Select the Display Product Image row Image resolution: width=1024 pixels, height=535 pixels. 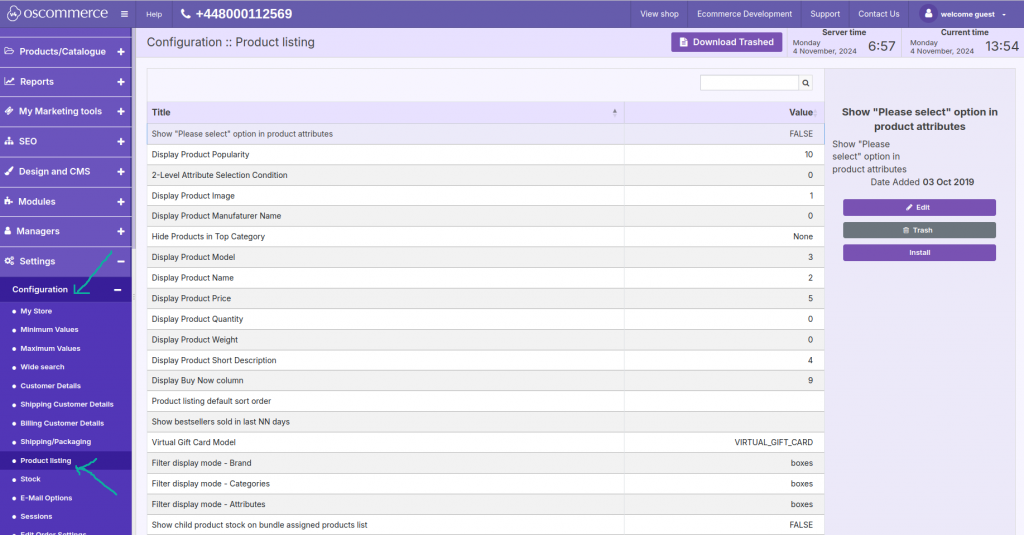pos(485,196)
